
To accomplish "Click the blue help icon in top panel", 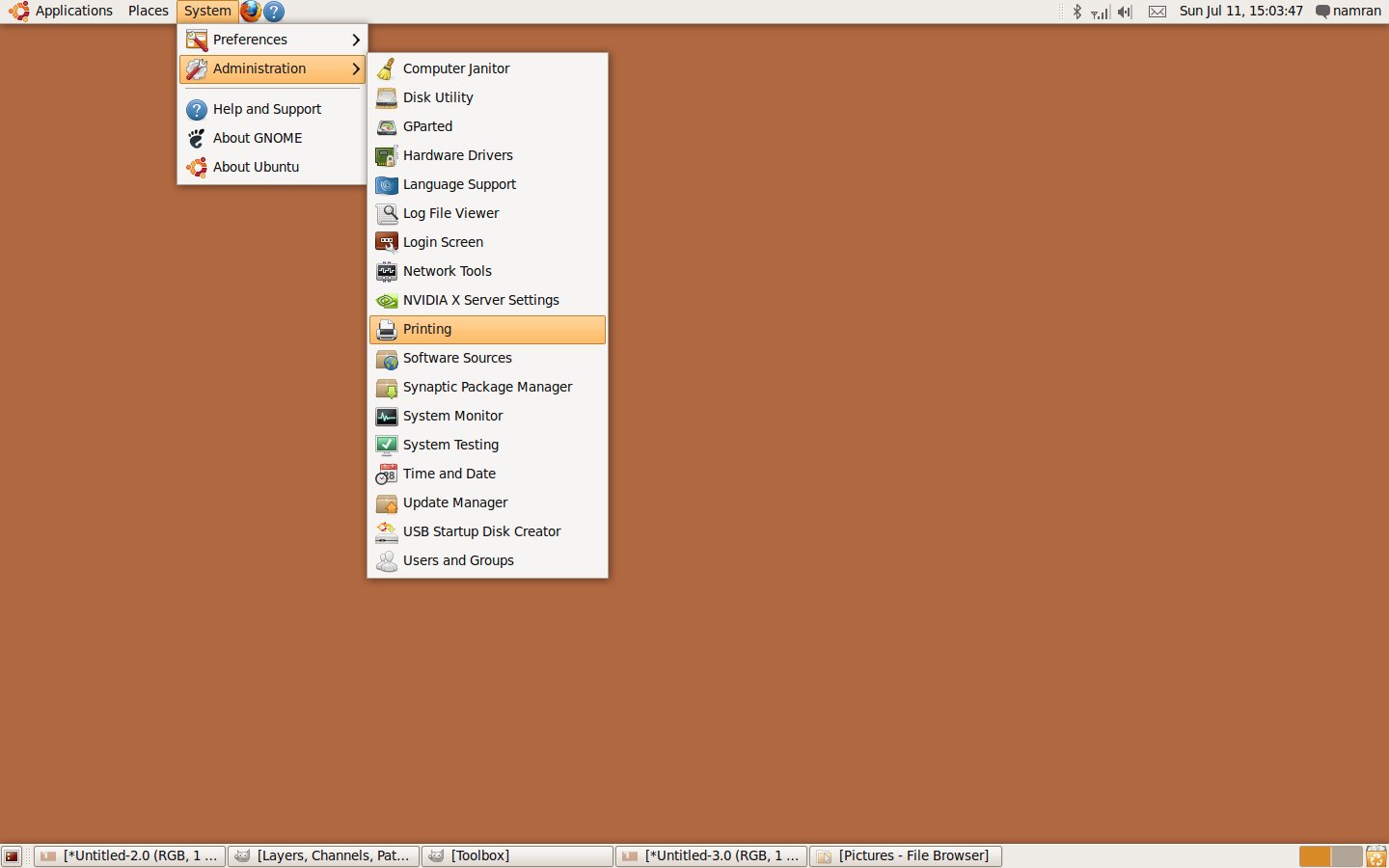I will [274, 12].
